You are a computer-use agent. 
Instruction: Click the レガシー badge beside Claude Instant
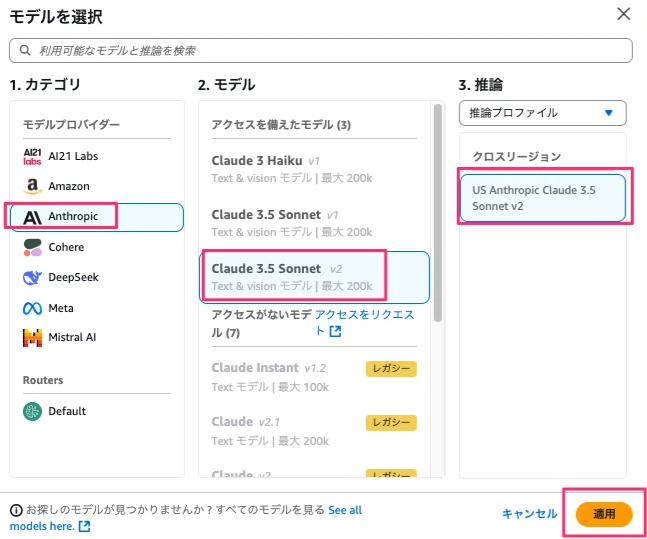(391, 369)
